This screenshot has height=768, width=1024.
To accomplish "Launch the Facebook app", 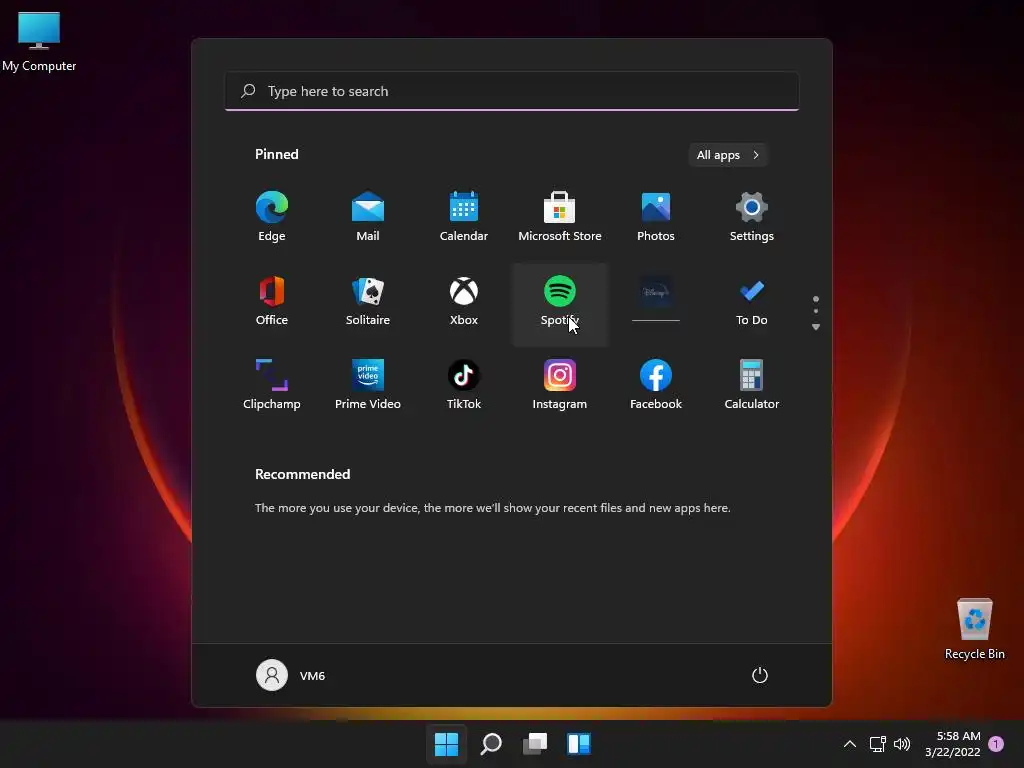I will pyautogui.click(x=656, y=385).
